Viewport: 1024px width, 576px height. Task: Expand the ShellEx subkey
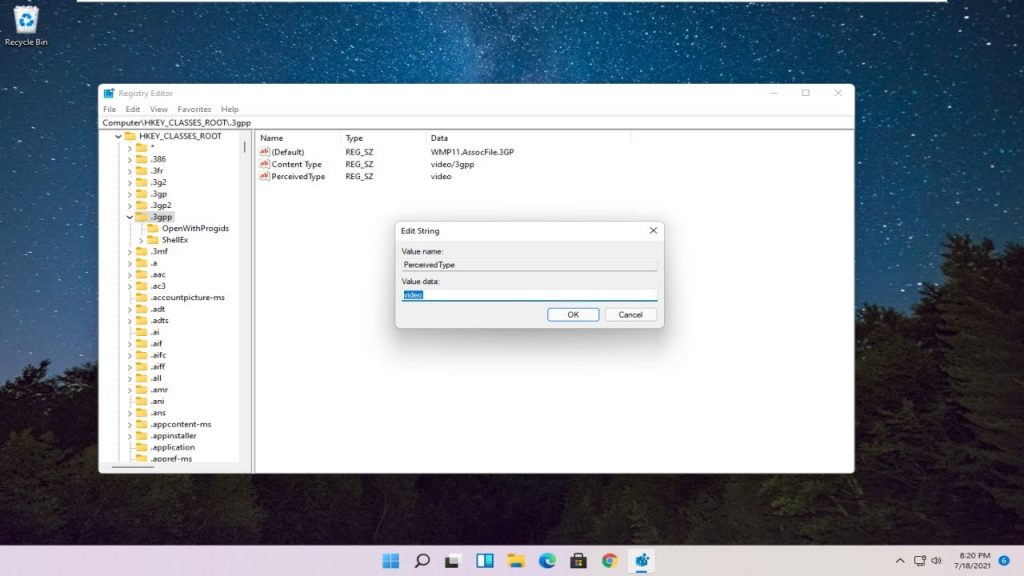tap(141, 240)
